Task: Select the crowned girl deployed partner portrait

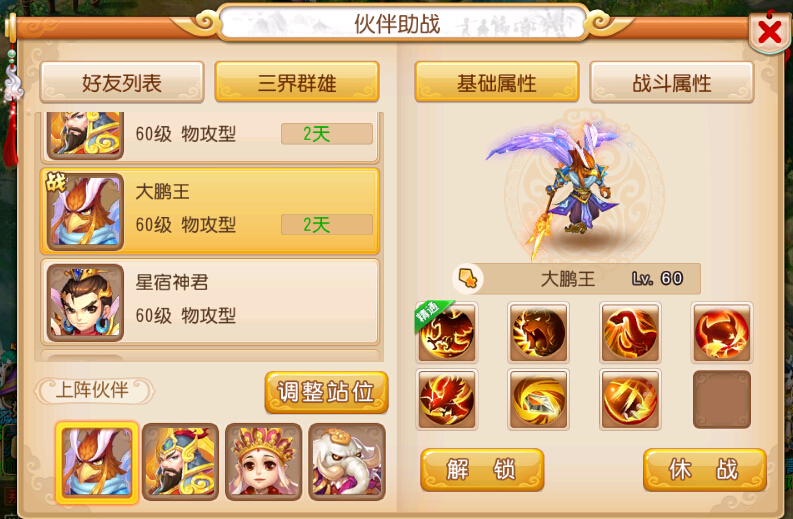Action: 263,462
